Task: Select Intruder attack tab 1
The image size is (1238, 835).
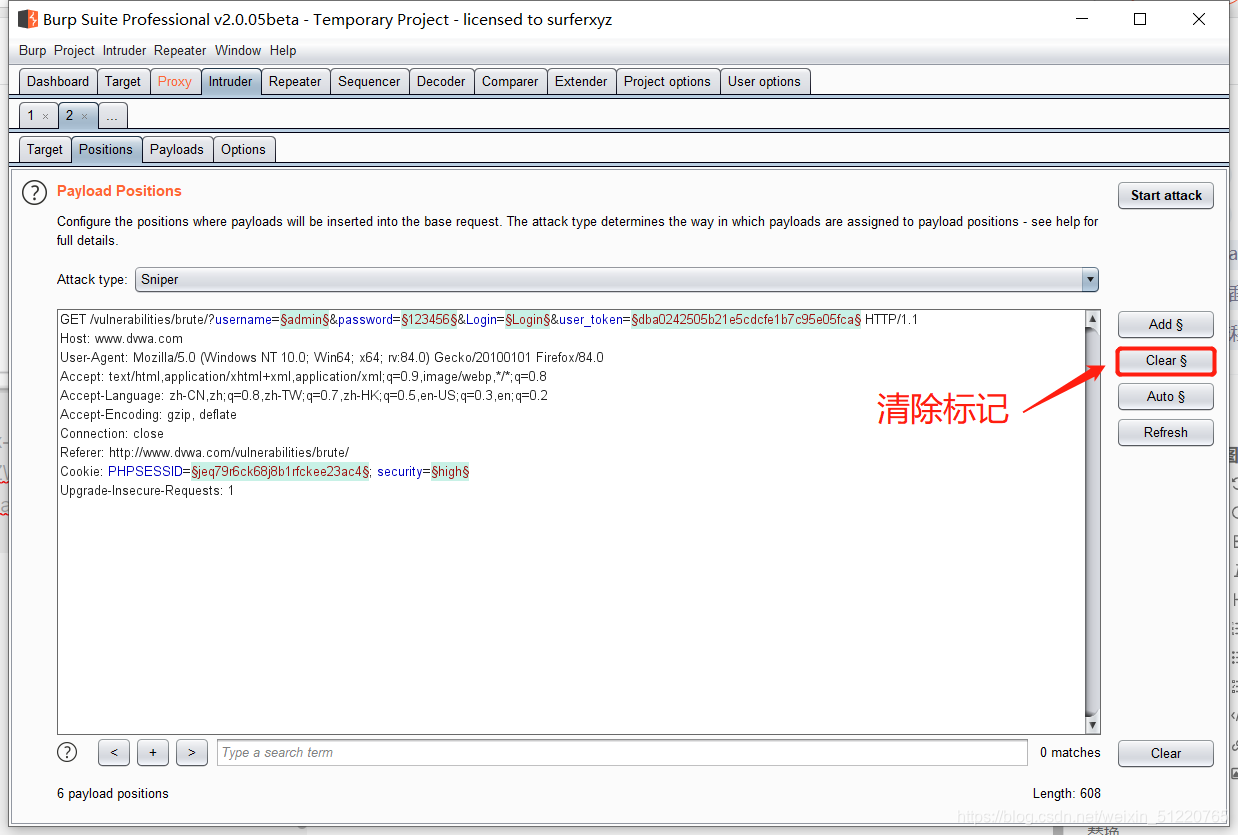Action: [31, 116]
